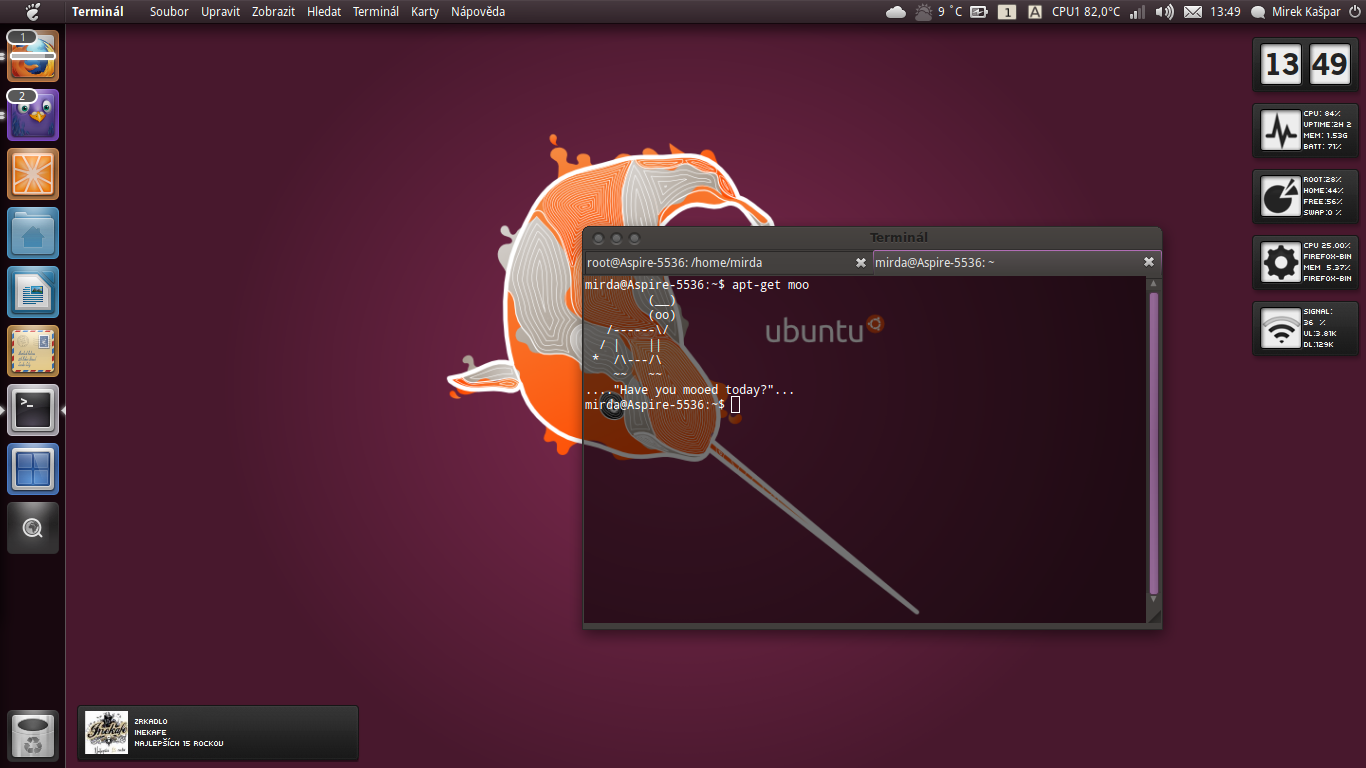The width and height of the screenshot is (1366, 768).
Task: Open the Soubor menu
Action: pyautogui.click(x=169, y=12)
